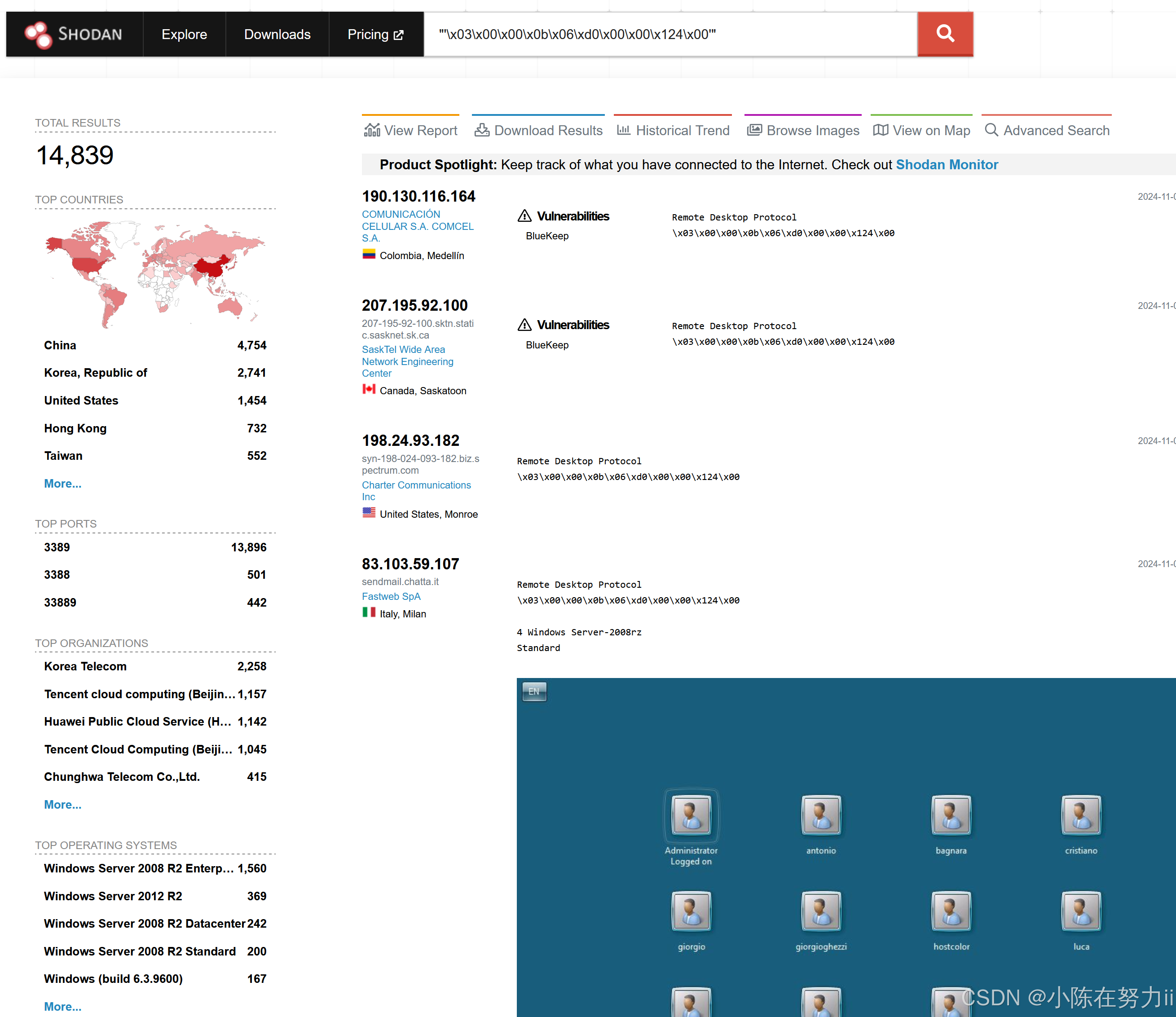The height and width of the screenshot is (1017, 1176).
Task: Open the Explore menu
Action: [x=185, y=35]
